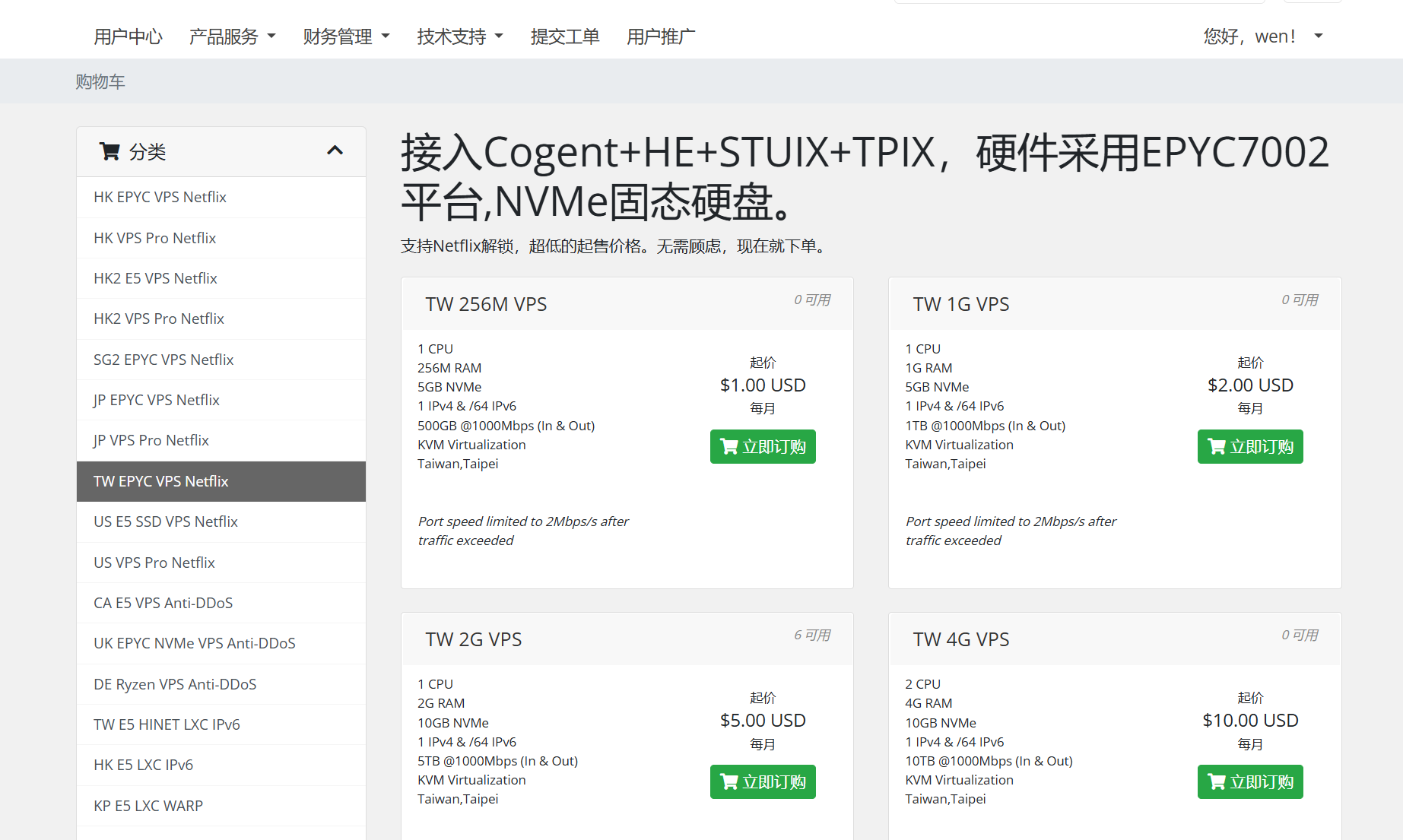Viewport: 1403px width, 840px height.
Task: Open the user account menu 您好, wen!
Action: [x=1262, y=36]
